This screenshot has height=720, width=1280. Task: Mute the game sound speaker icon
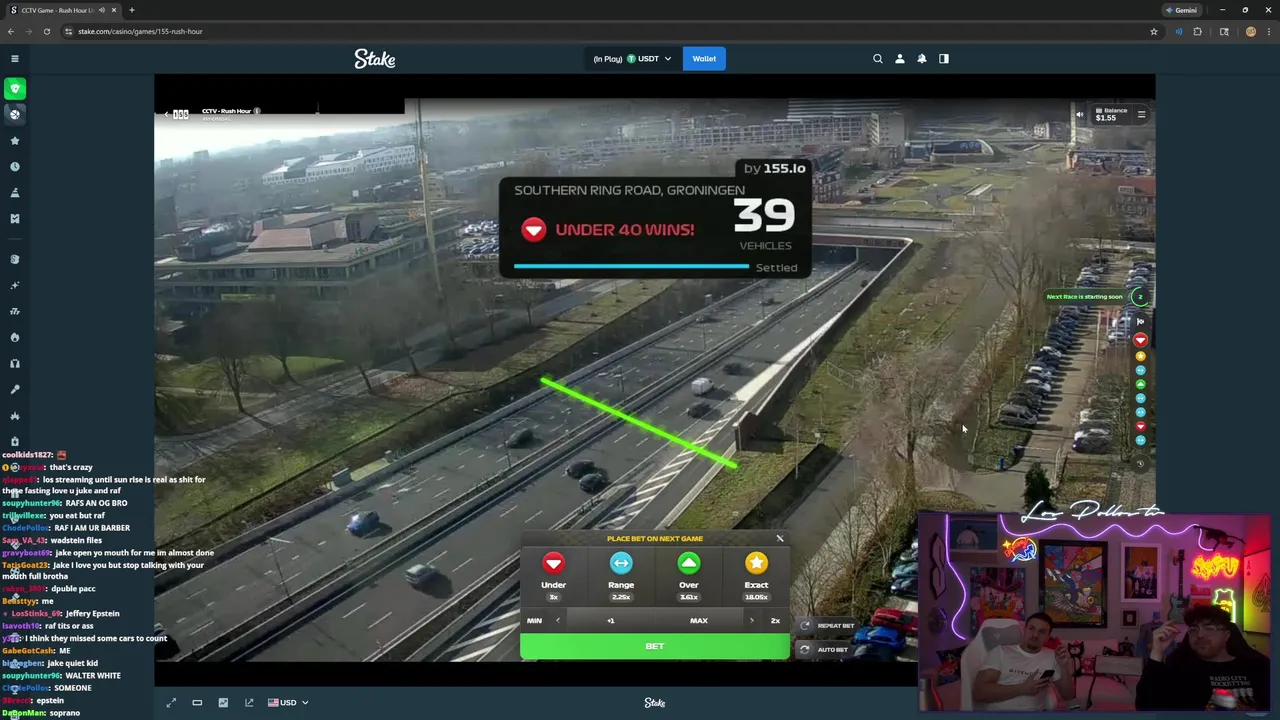point(1079,115)
